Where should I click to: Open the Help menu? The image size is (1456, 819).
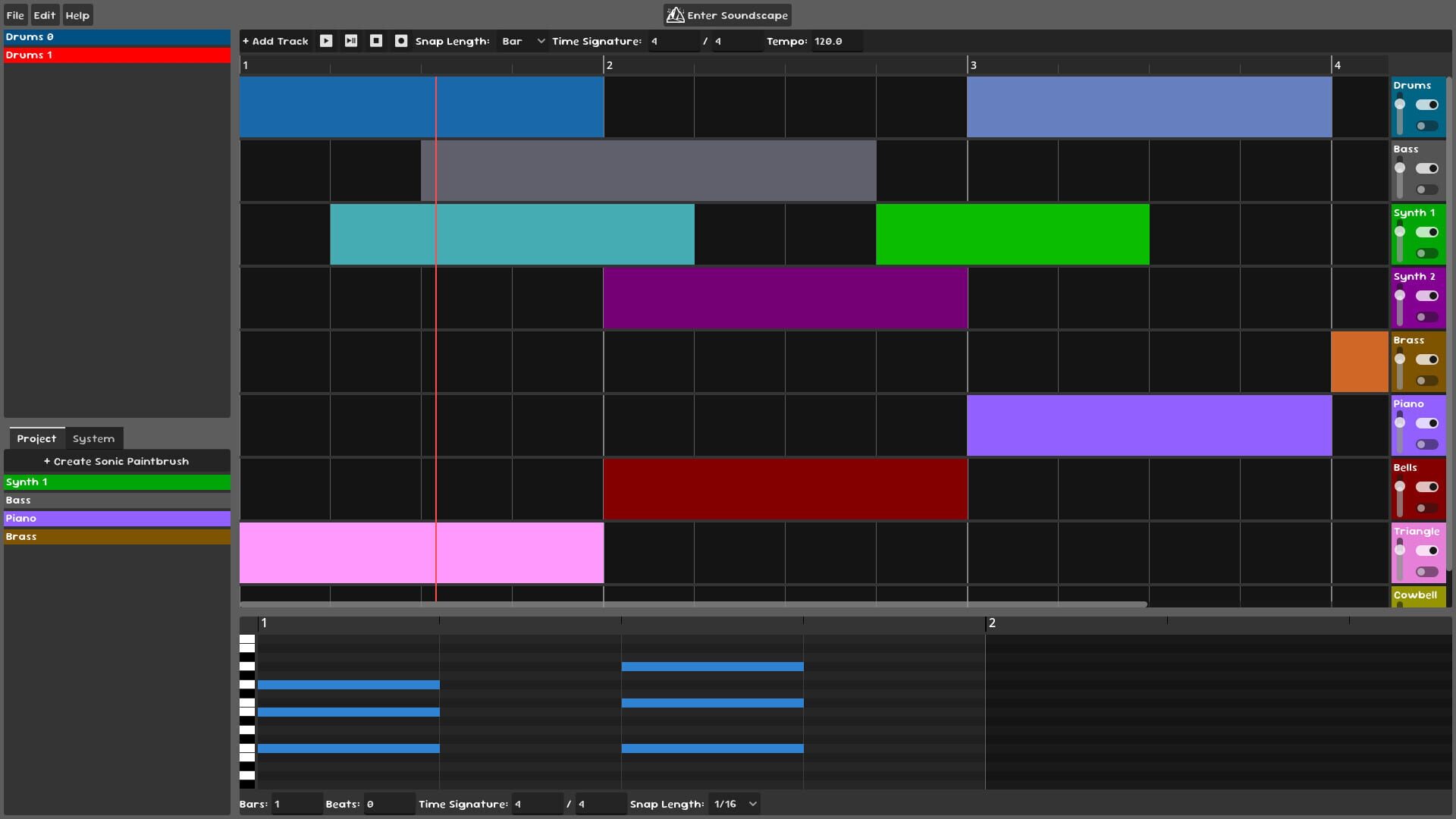pyautogui.click(x=77, y=14)
